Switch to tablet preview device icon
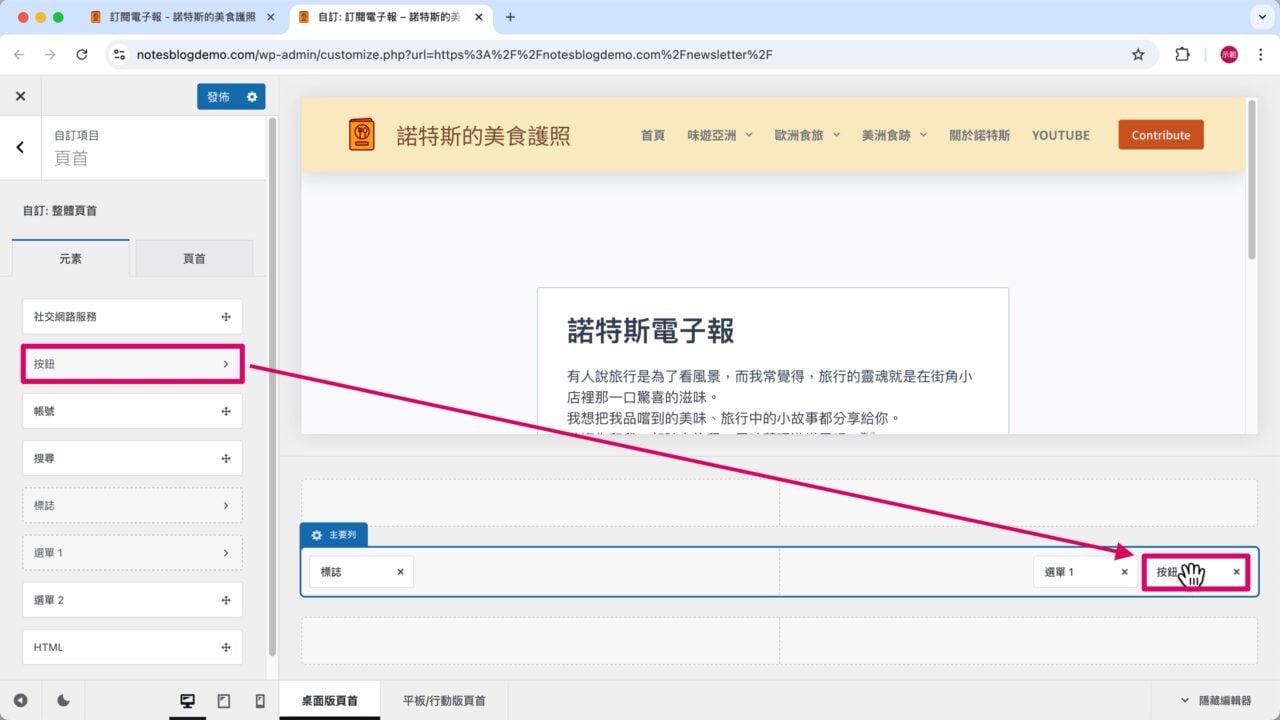Screen dimensions: 1280x720 pyautogui.click(x=224, y=701)
